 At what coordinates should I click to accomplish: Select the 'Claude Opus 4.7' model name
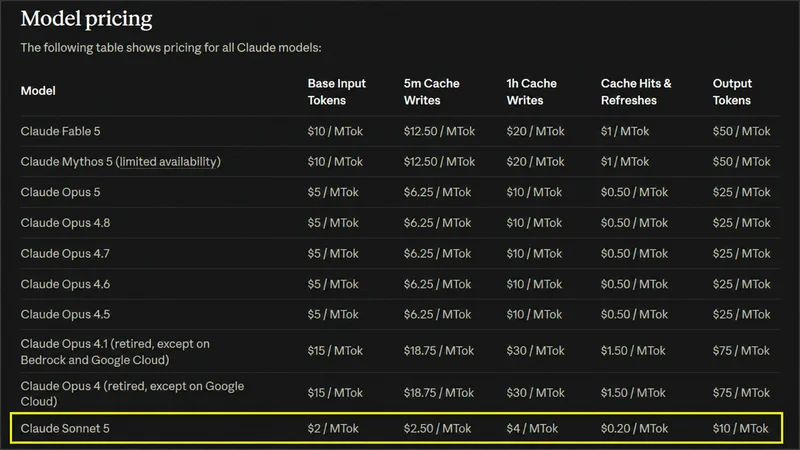[x=65, y=254]
